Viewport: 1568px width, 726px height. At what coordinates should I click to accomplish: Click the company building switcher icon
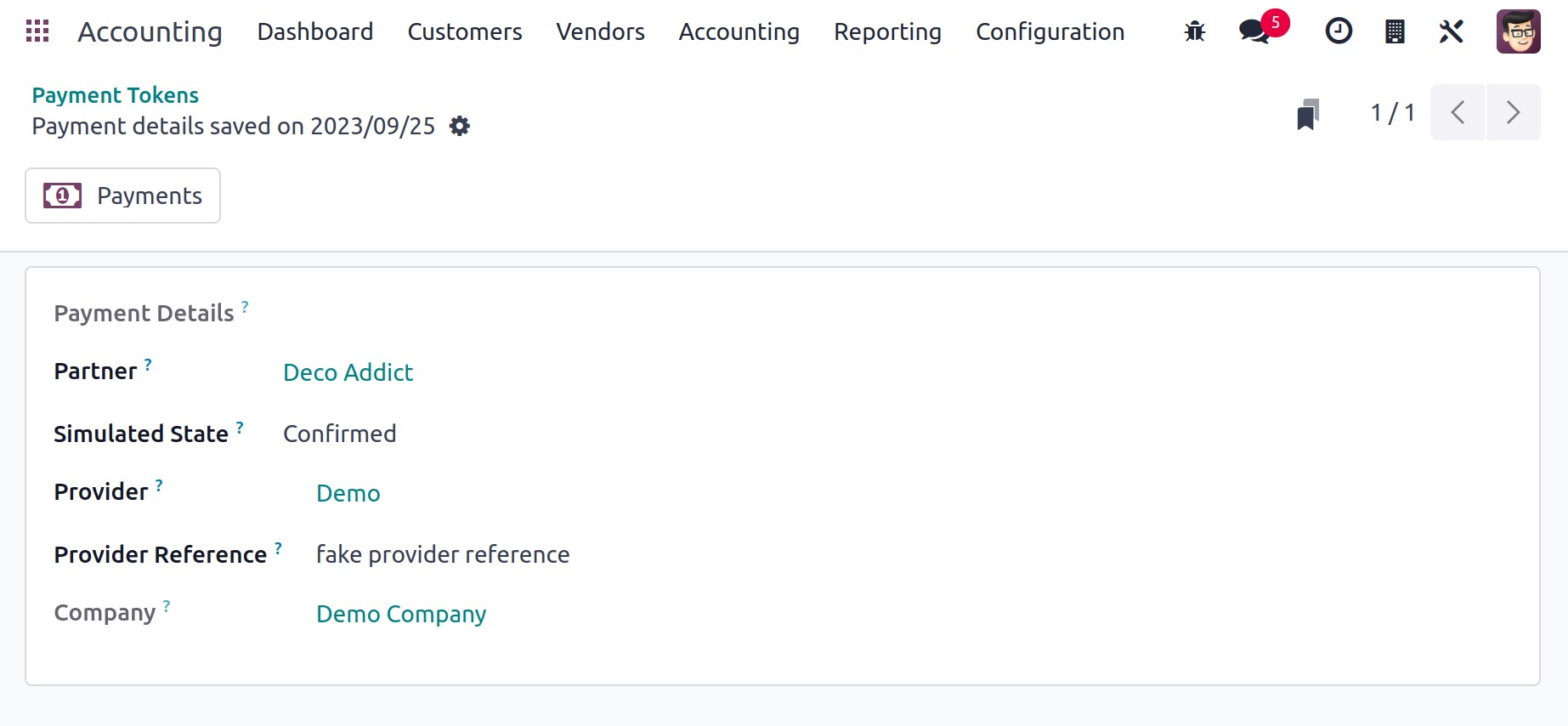pyautogui.click(x=1395, y=31)
